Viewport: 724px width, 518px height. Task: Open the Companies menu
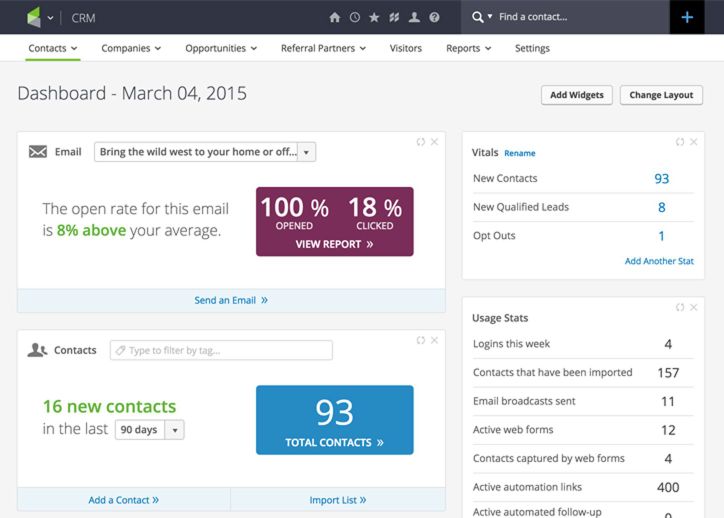(x=131, y=48)
